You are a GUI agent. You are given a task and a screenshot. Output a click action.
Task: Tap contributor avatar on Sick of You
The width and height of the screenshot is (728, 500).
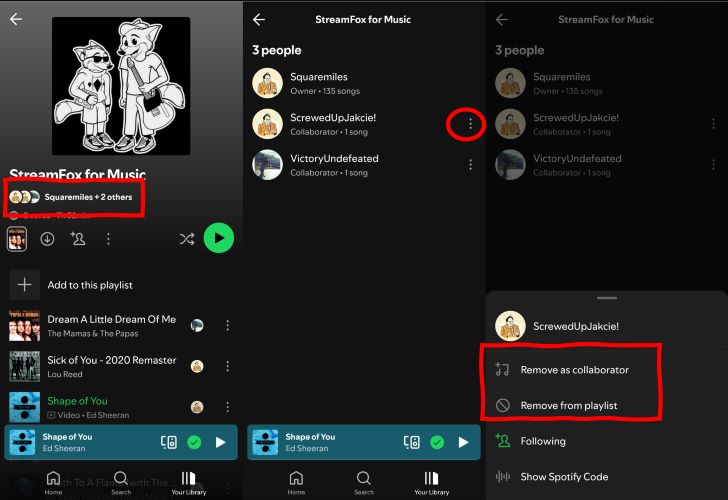pos(197,366)
